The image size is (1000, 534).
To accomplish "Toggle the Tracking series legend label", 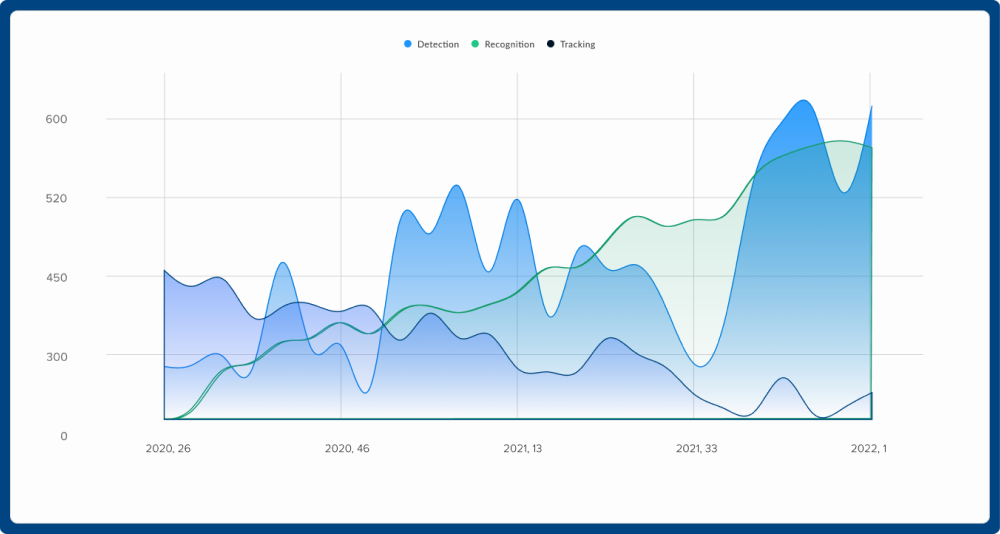I will (577, 44).
